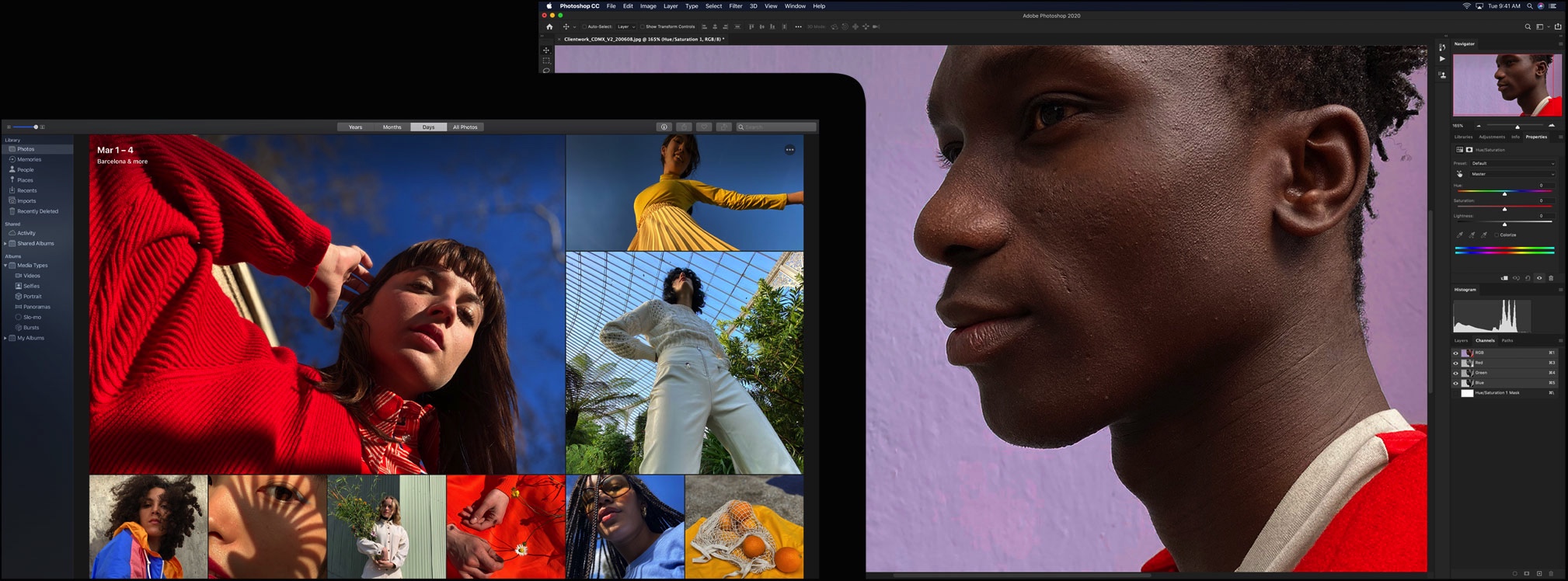
Task: Select the Rectangular Marquee tool
Action: coord(546,61)
